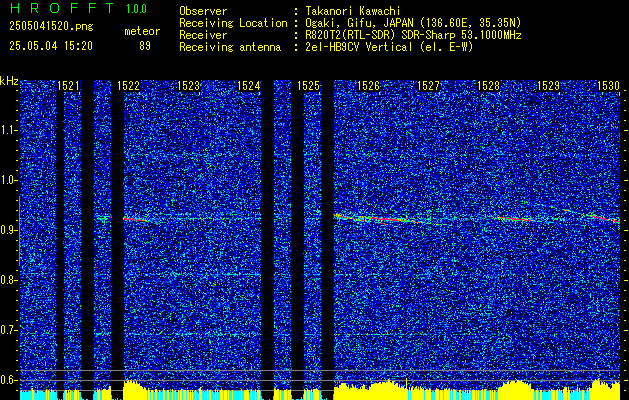Click the name Takanori Kawachi
This screenshot has height=400, width=629.
pos(353,11)
